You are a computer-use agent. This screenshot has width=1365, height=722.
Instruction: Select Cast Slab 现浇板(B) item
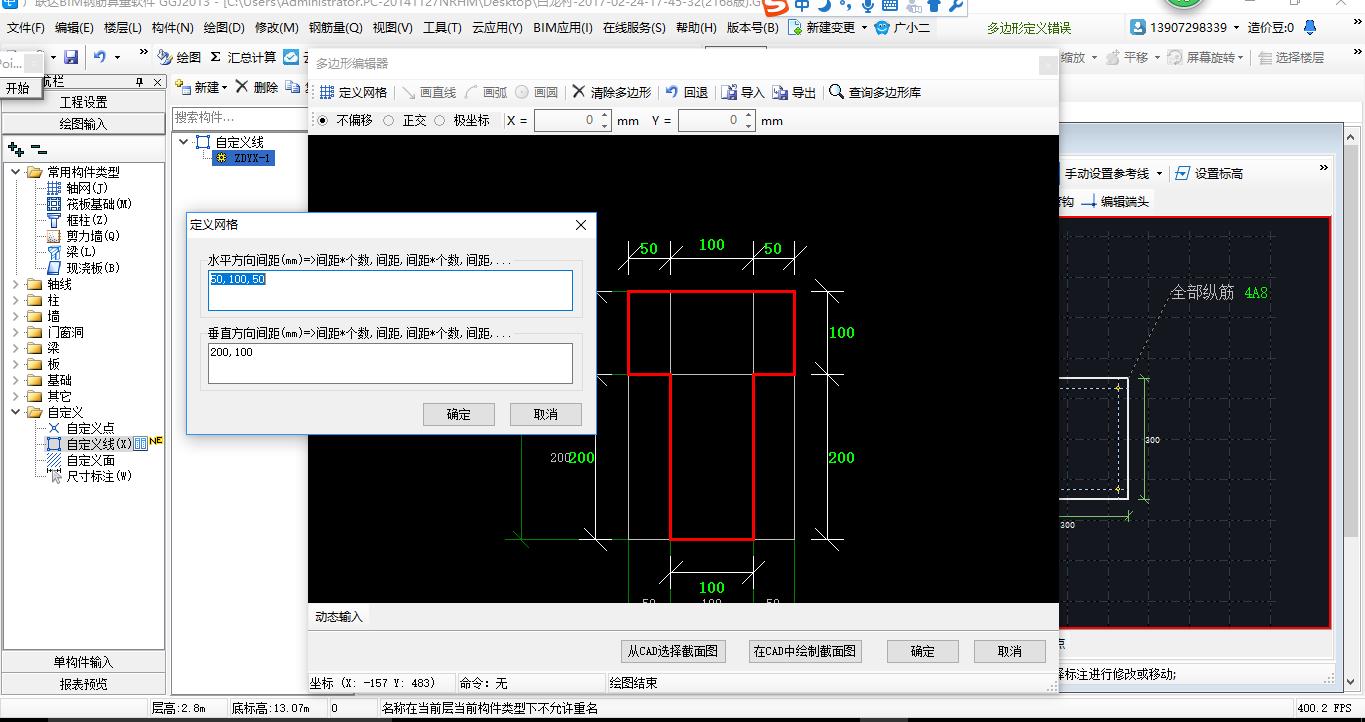point(83,268)
